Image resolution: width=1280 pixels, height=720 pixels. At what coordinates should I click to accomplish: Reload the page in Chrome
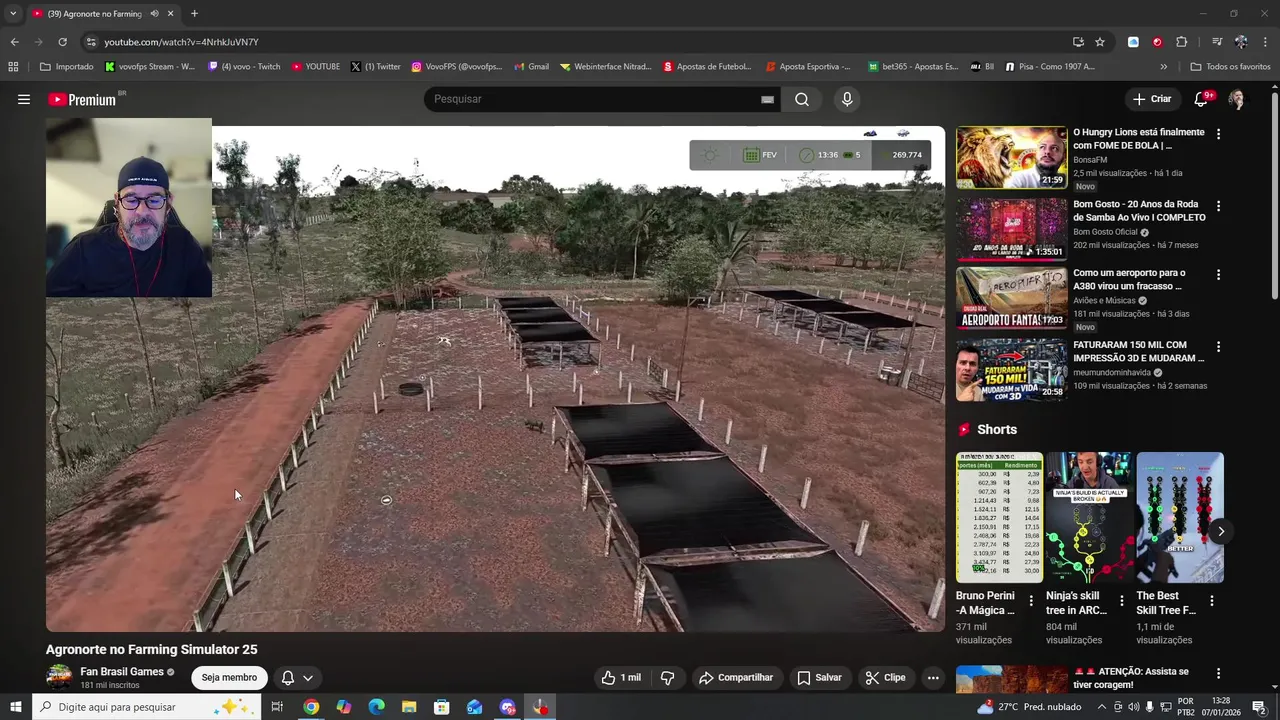(62, 42)
